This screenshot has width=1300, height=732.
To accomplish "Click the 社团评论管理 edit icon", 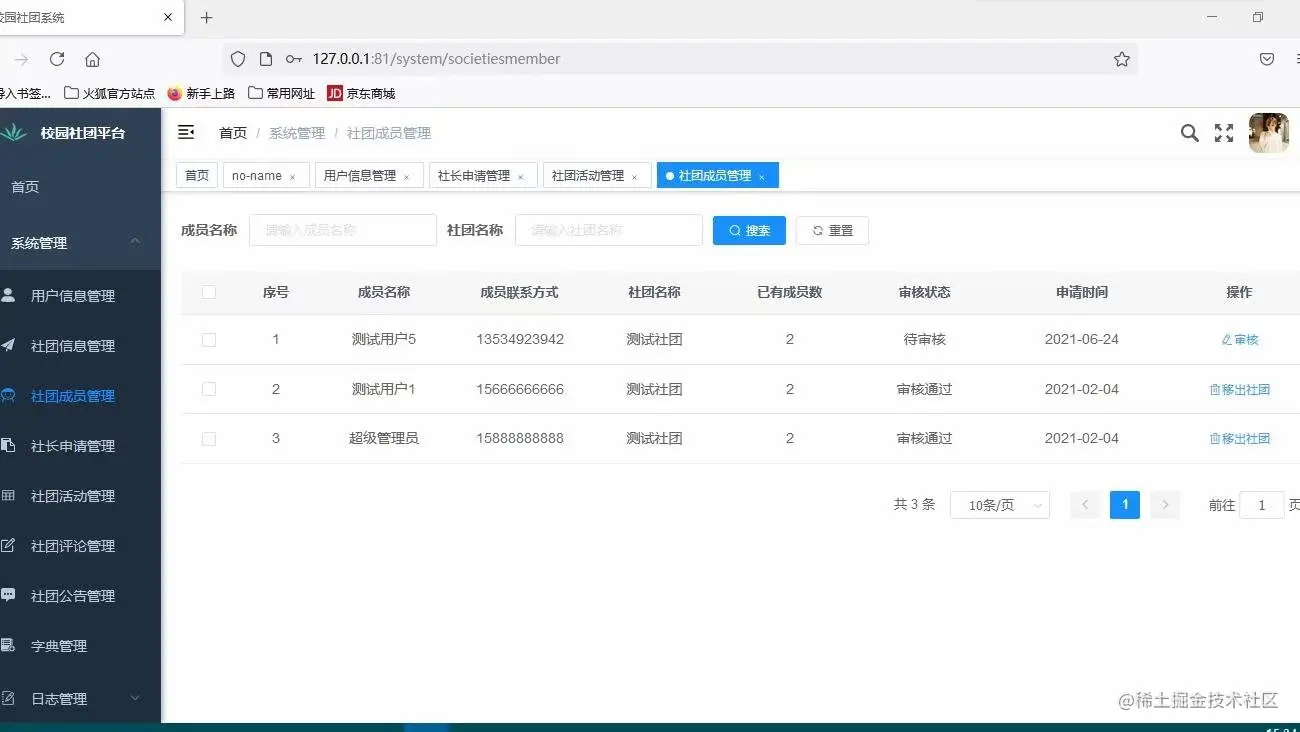I will pos(8,545).
